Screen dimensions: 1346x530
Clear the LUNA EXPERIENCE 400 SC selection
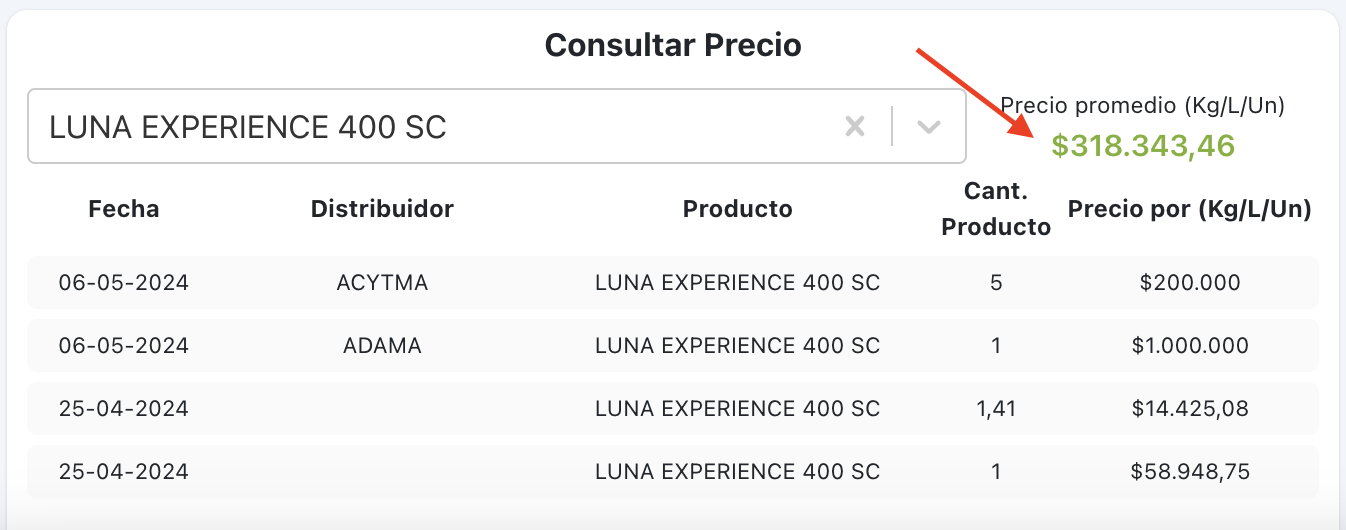[854, 127]
